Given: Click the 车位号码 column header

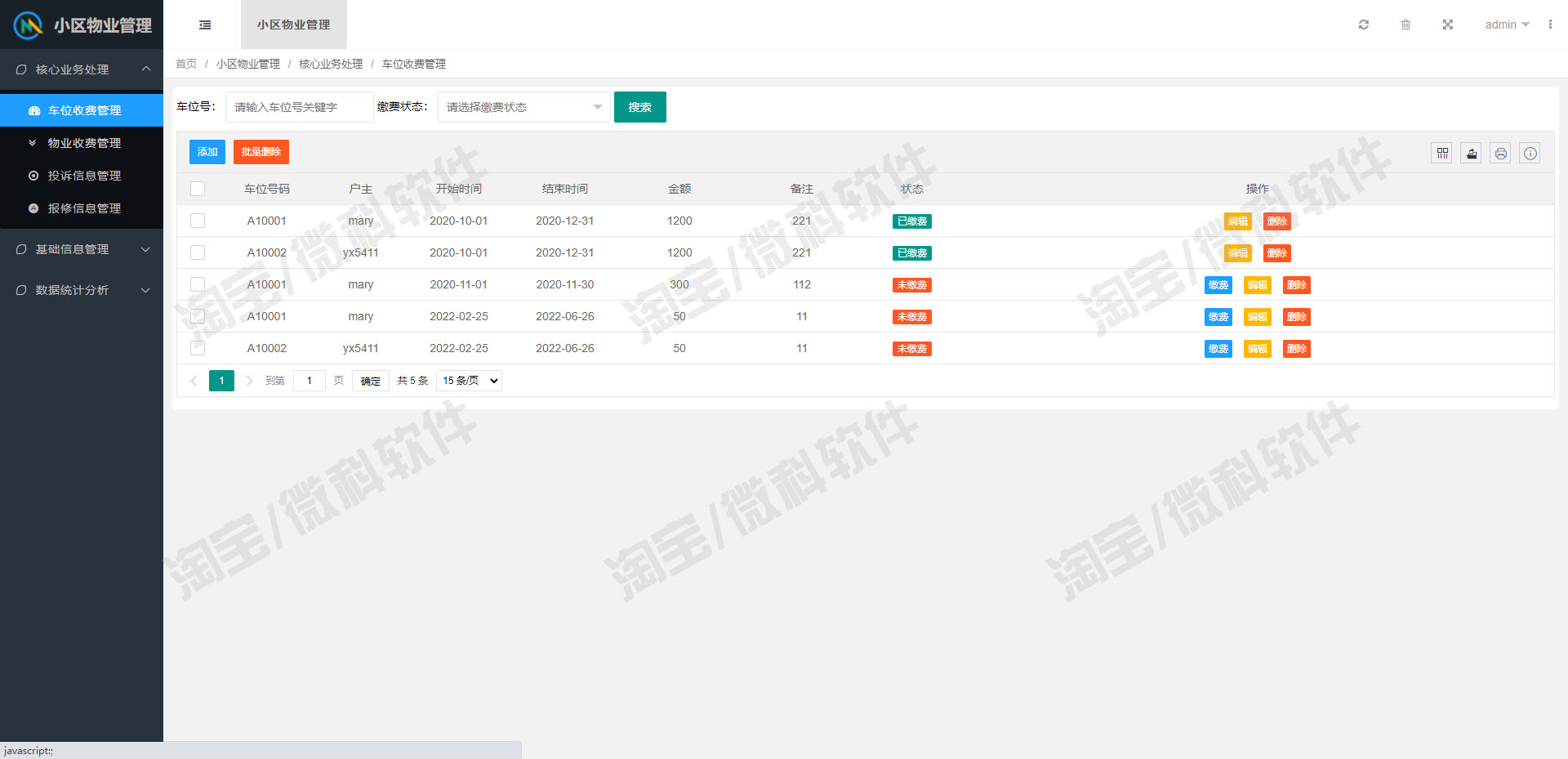Looking at the screenshot, I should (x=267, y=189).
